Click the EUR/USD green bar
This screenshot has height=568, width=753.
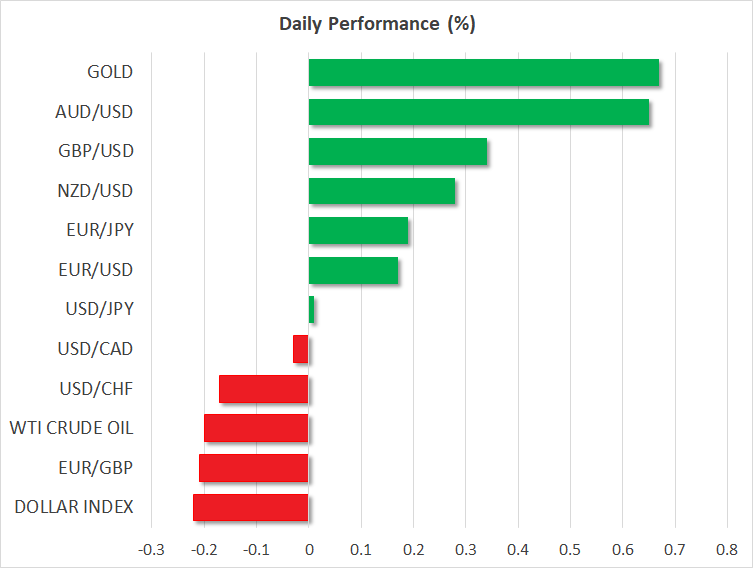(x=353, y=270)
